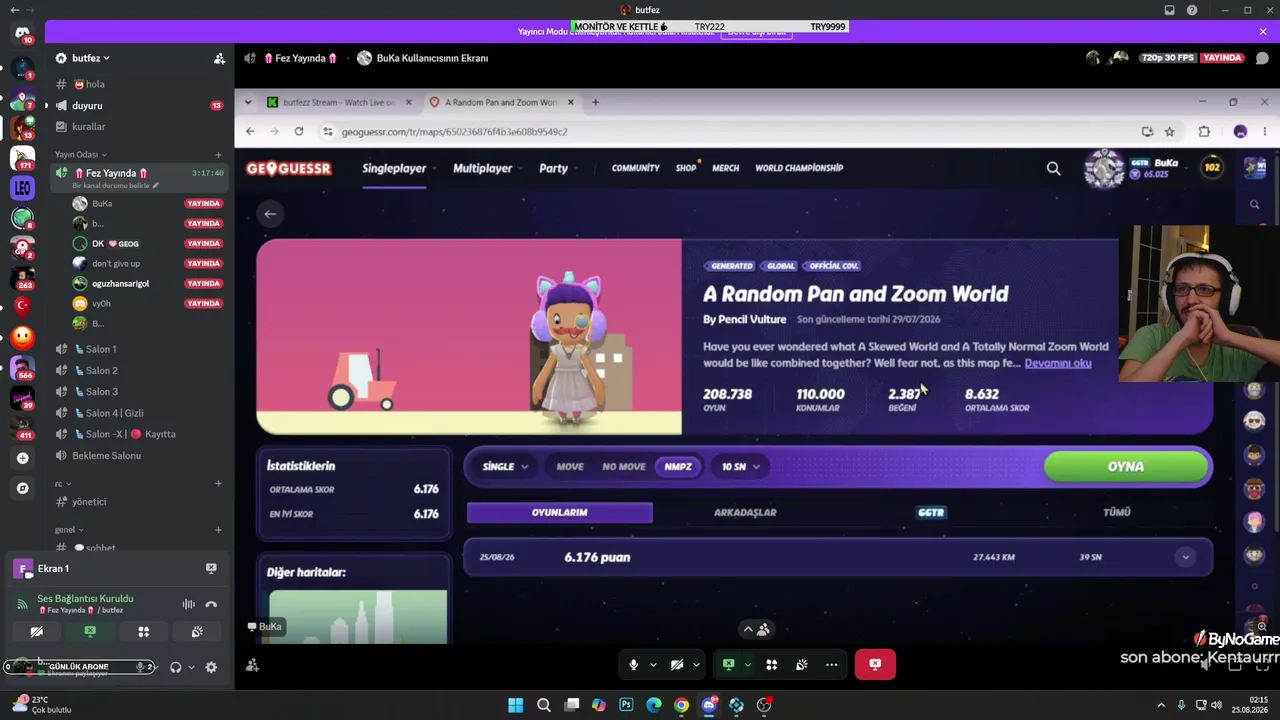
Task: Open the Multiplayer menu
Action: (482, 168)
